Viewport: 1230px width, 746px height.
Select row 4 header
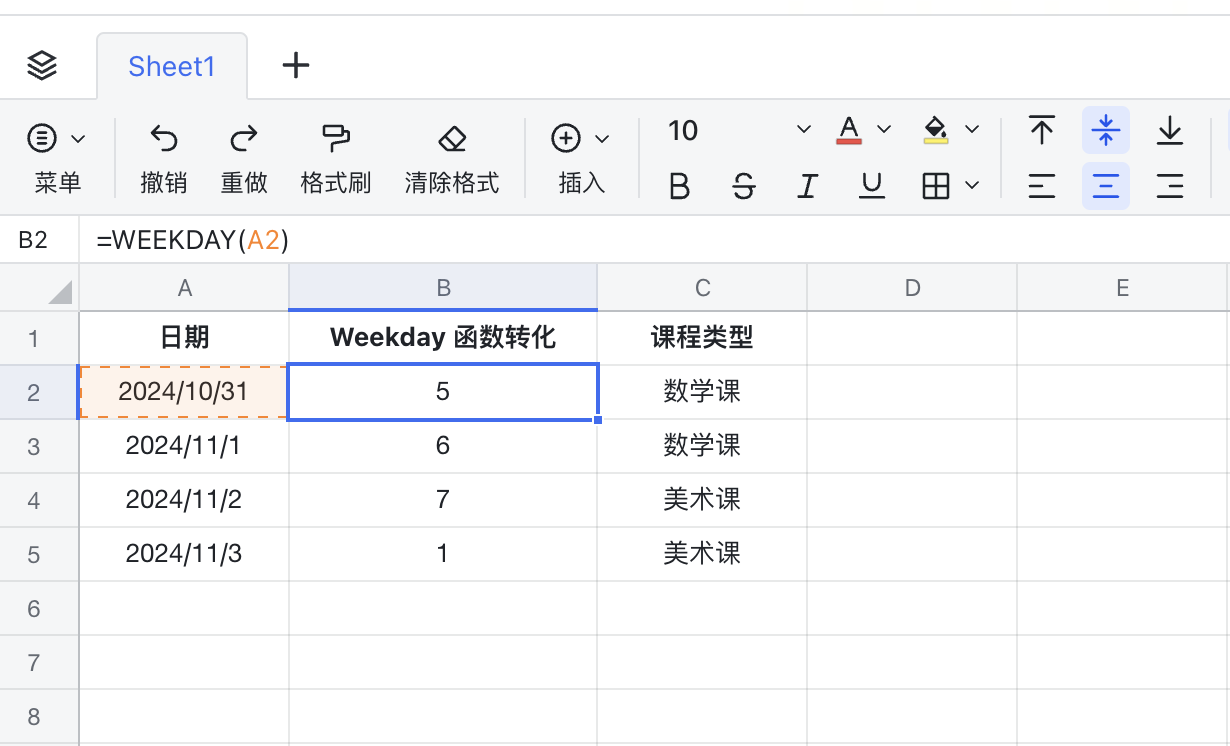[x=39, y=500]
